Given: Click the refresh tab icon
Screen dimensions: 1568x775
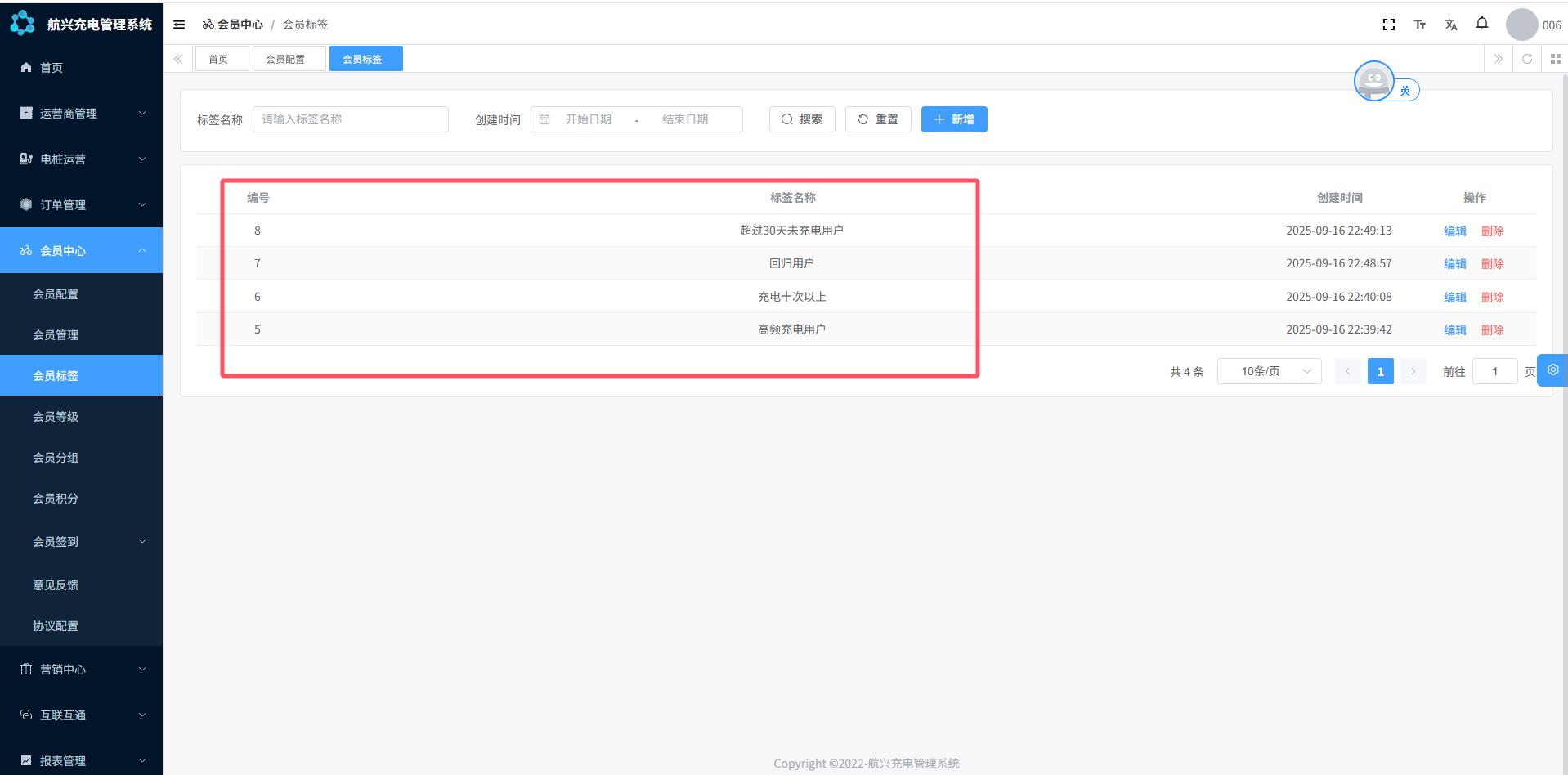Looking at the screenshot, I should (1526, 59).
